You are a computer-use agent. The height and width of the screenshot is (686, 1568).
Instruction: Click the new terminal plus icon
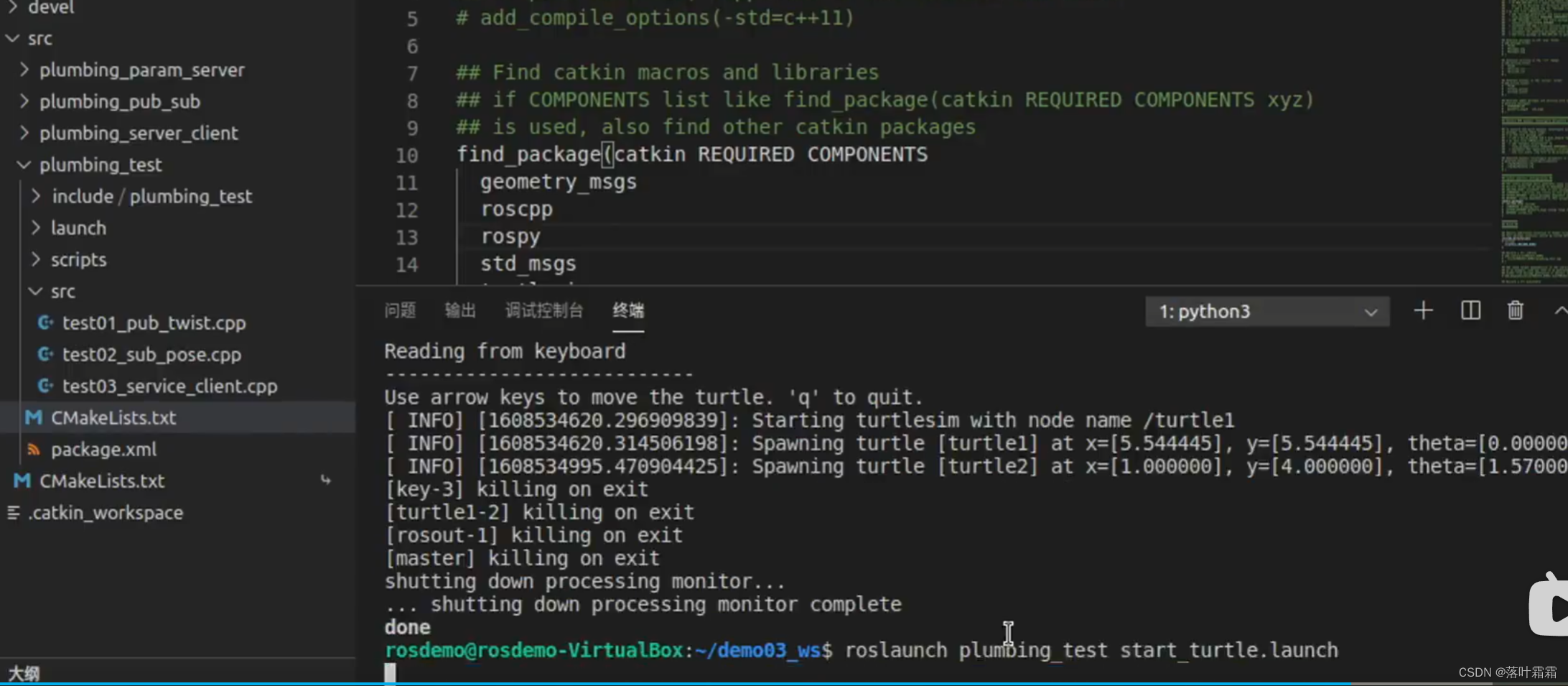pyautogui.click(x=1423, y=310)
